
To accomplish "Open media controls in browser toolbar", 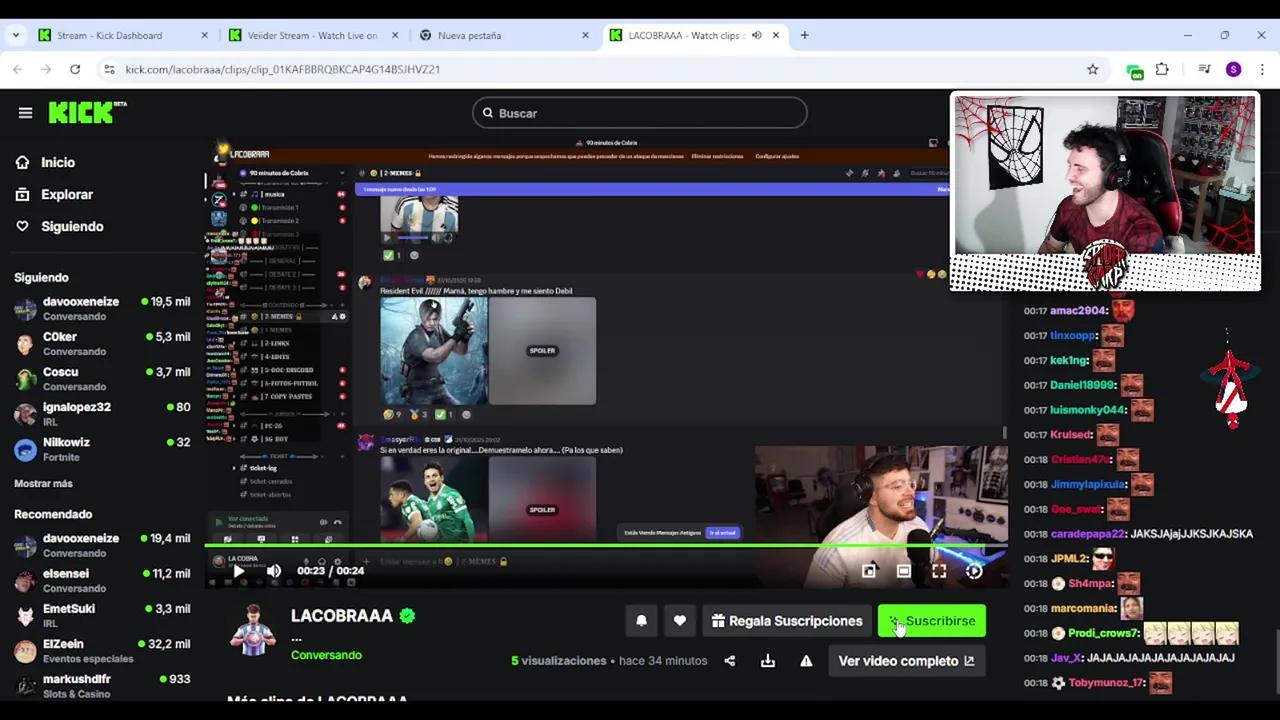I will click(x=1204, y=69).
